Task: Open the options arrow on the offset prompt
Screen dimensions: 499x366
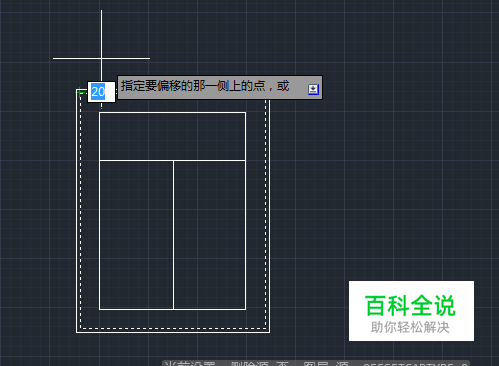Action: [x=313, y=89]
